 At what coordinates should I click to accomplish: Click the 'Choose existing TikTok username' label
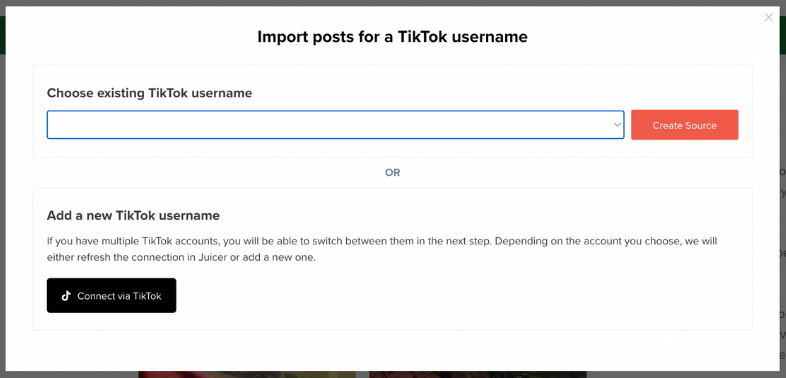click(x=149, y=93)
